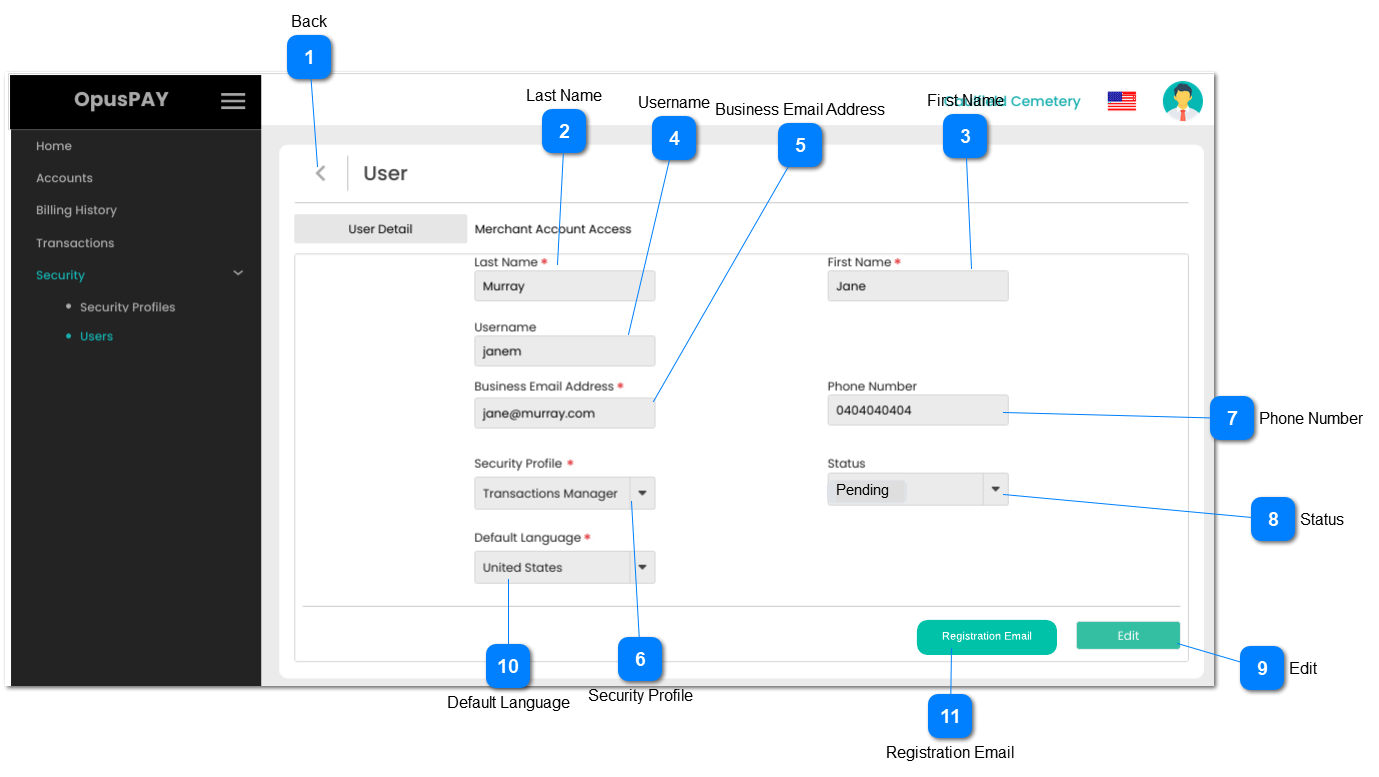The height and width of the screenshot is (777, 1379).
Task: Expand the Default Language dropdown
Action: pyautogui.click(x=642, y=567)
